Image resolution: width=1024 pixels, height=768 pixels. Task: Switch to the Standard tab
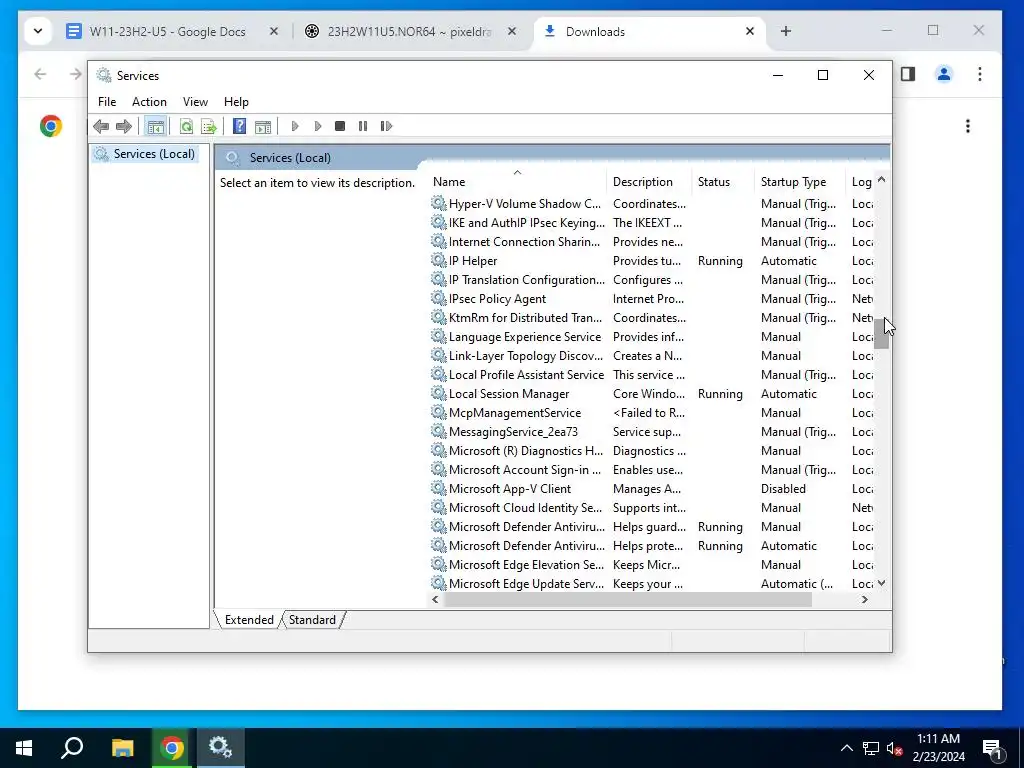click(312, 620)
